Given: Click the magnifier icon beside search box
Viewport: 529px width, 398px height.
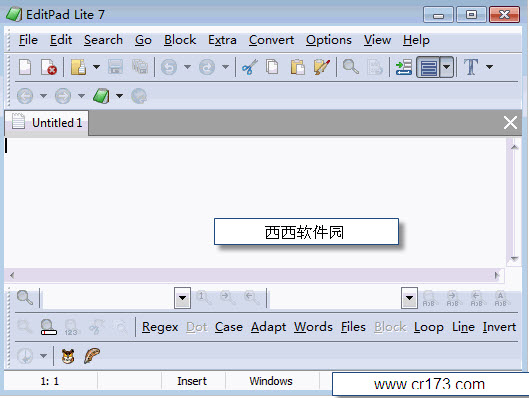Looking at the screenshot, I should (25, 298).
